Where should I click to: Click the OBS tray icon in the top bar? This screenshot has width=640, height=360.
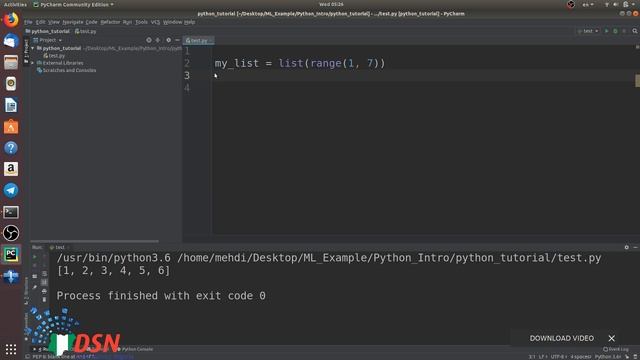(571, 4)
